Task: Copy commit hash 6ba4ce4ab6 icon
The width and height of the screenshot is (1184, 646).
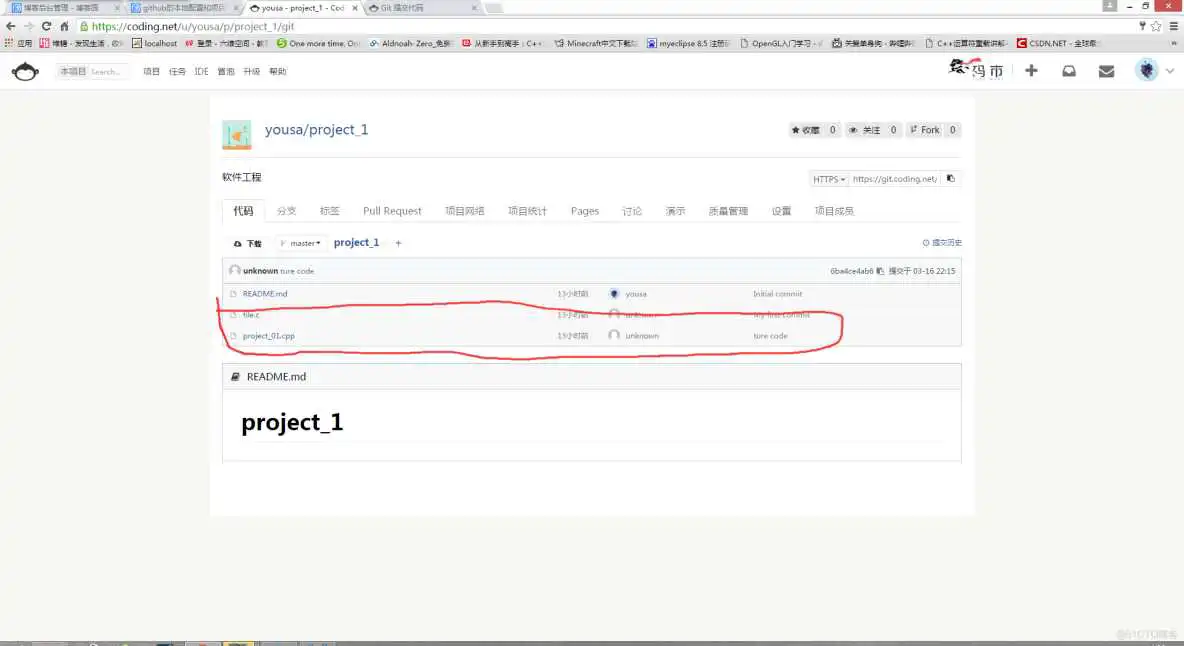Action: (880, 271)
